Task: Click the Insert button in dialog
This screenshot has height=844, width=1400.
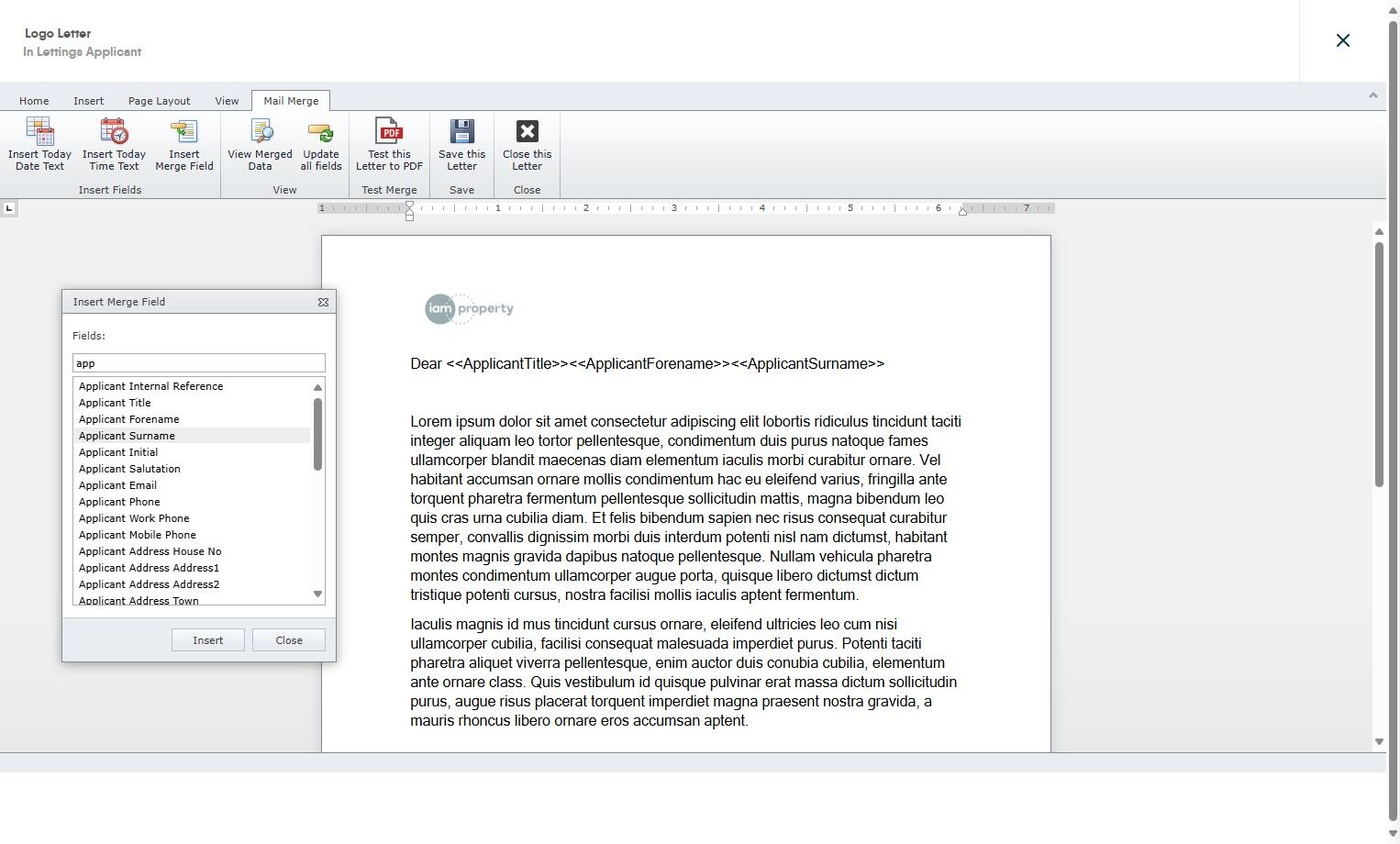Action: pos(208,640)
